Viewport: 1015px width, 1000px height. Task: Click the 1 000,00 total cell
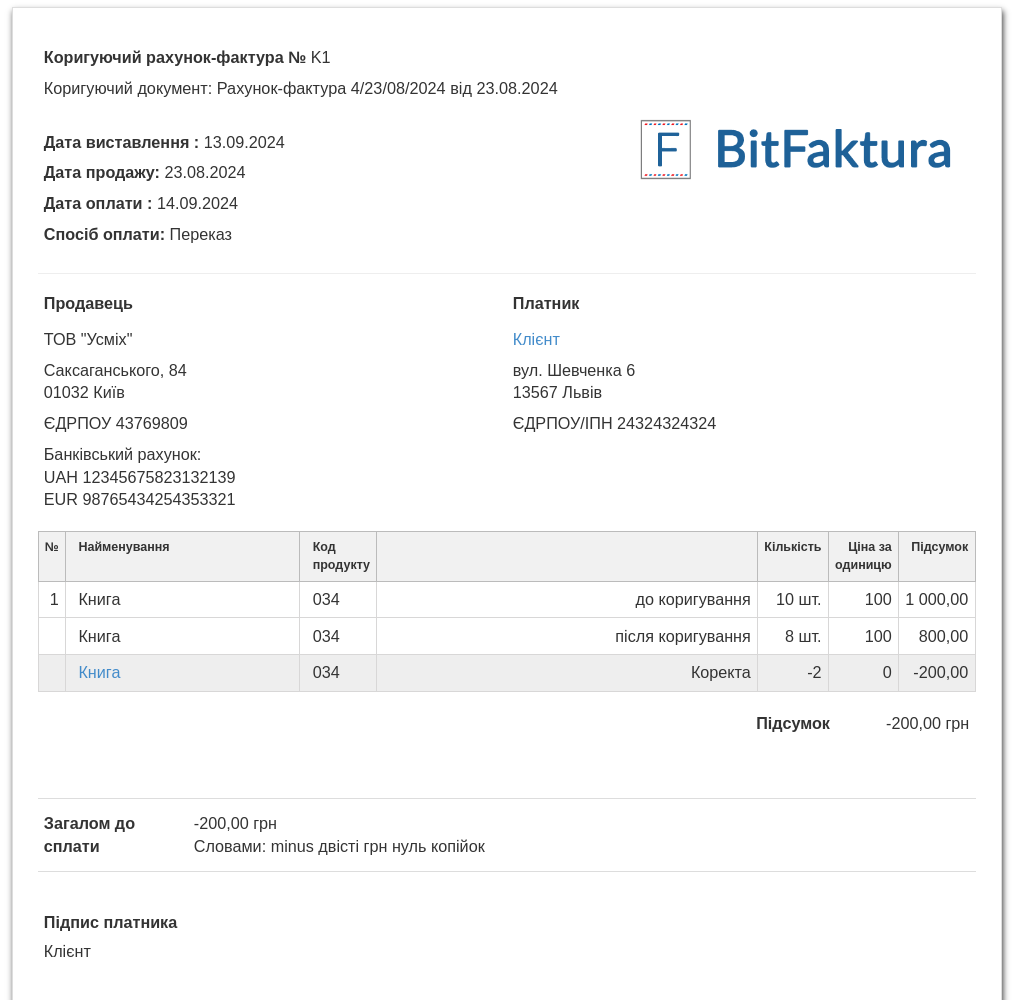pos(936,600)
